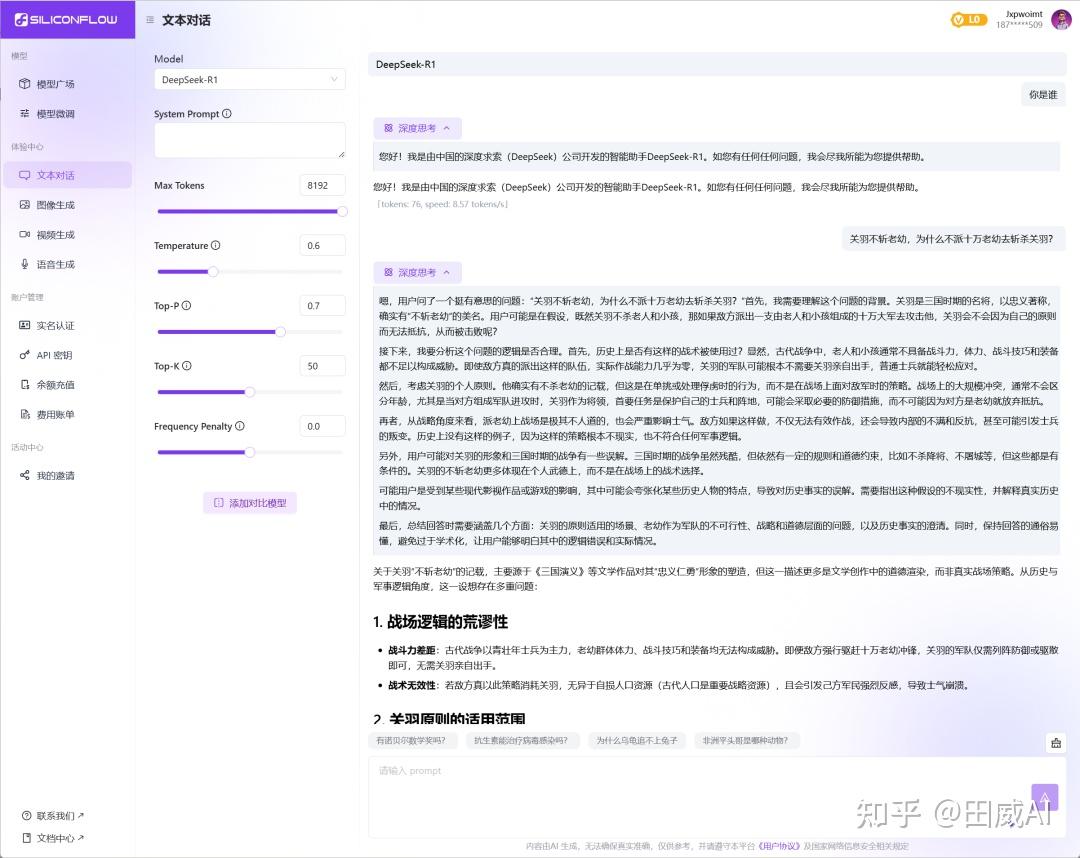Open the 语音生成 (voice generation) page

[57, 263]
